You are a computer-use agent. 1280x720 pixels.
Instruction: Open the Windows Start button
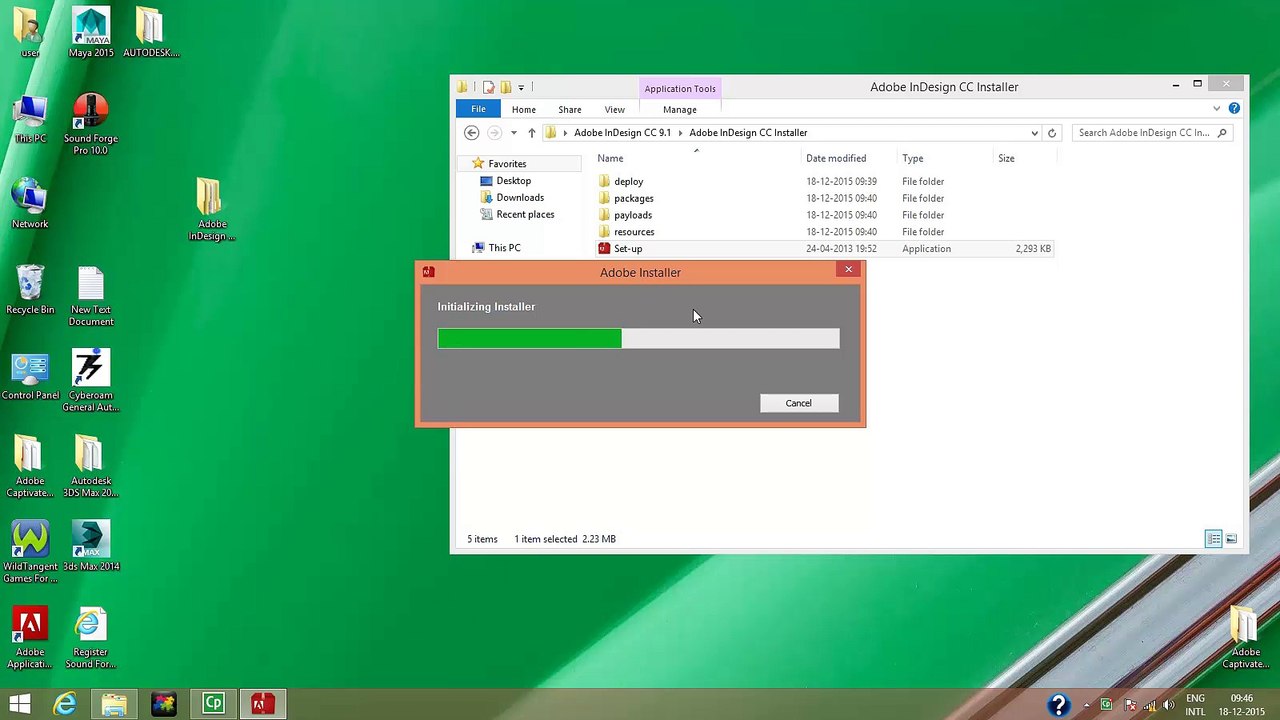(x=19, y=704)
